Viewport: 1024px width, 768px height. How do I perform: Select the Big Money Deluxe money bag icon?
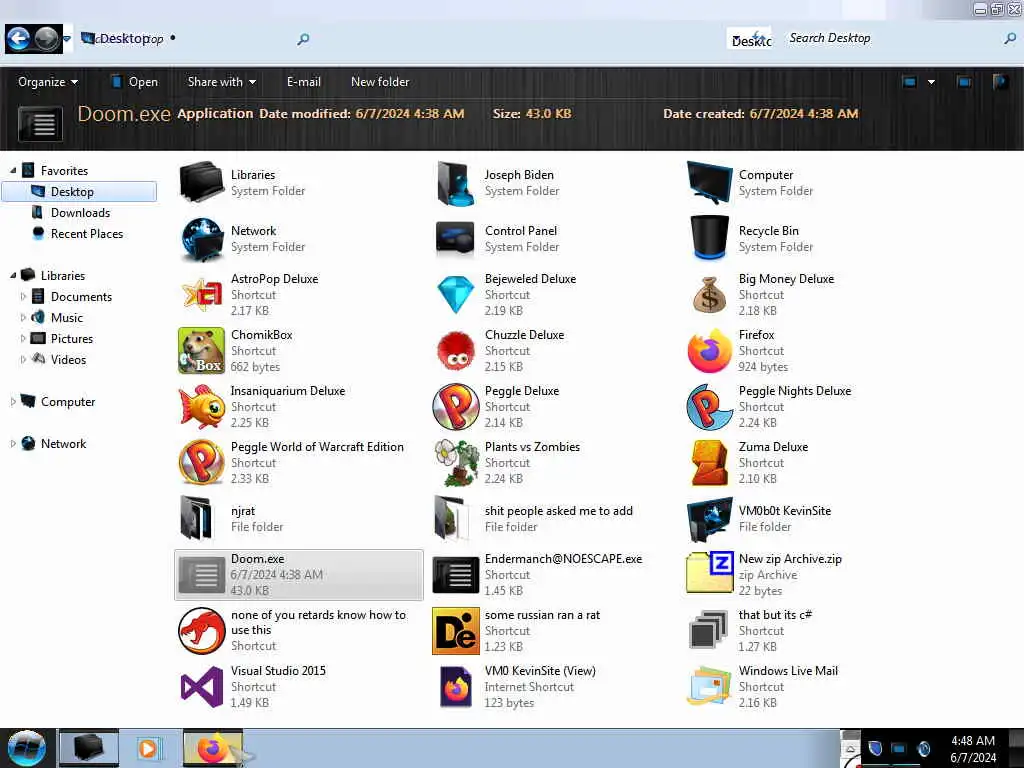pos(709,295)
